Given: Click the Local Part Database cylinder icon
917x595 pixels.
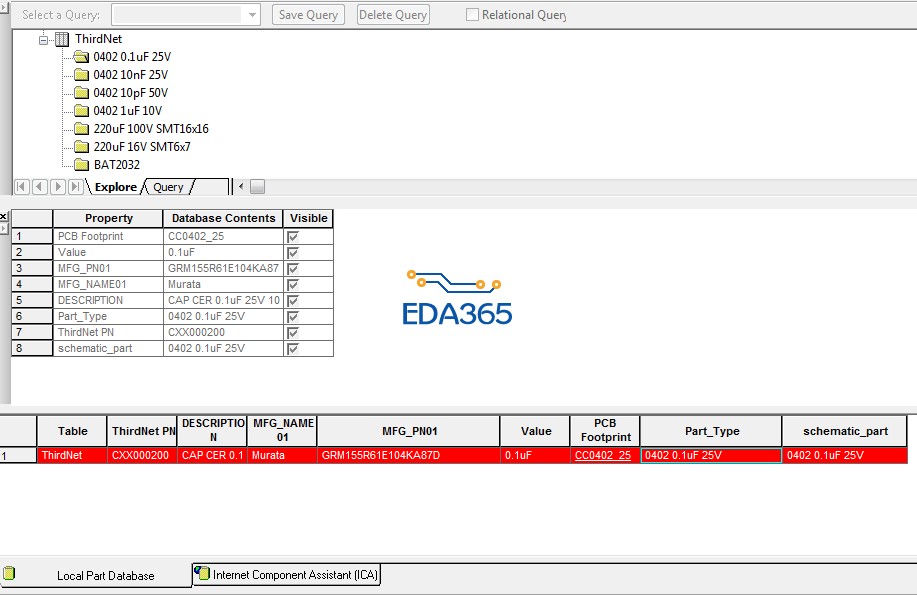Looking at the screenshot, I should (9, 573).
